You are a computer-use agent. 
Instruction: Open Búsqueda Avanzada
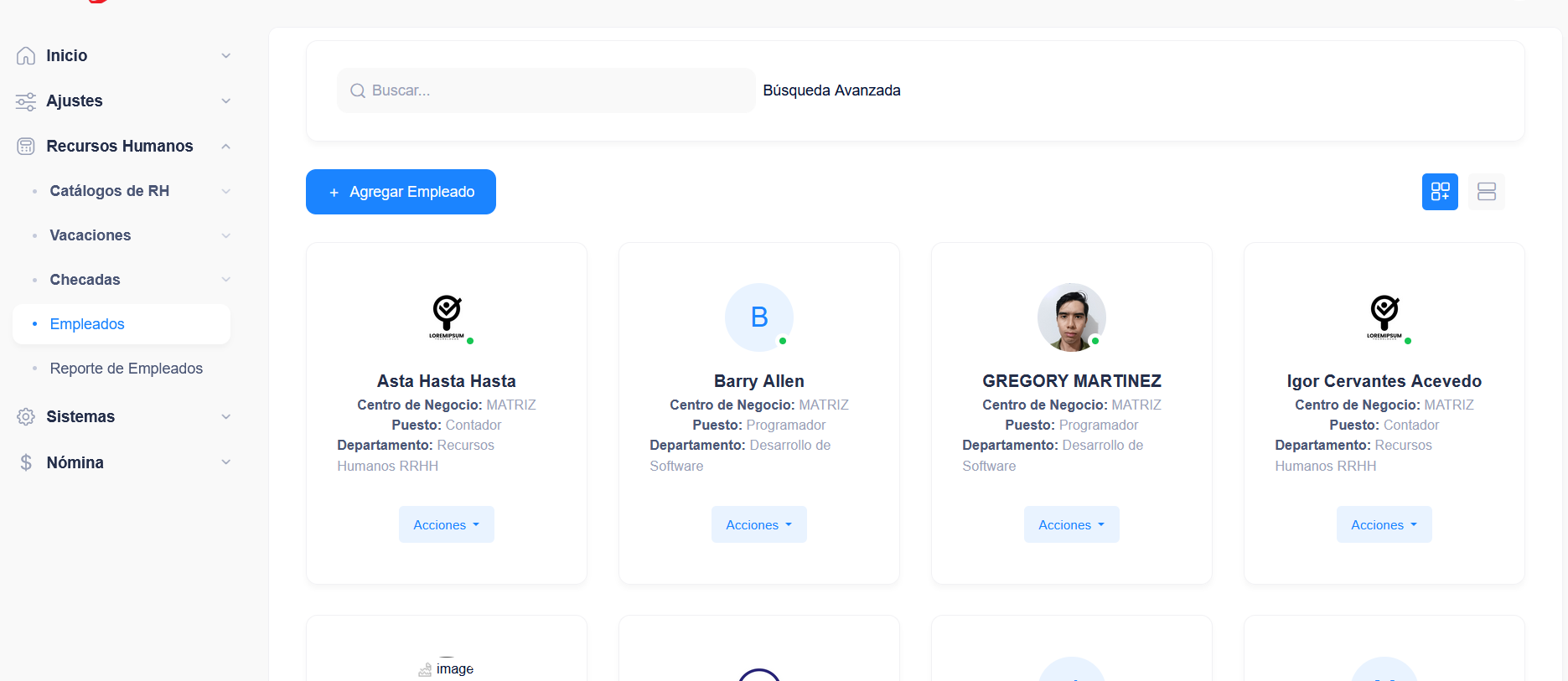tap(831, 90)
